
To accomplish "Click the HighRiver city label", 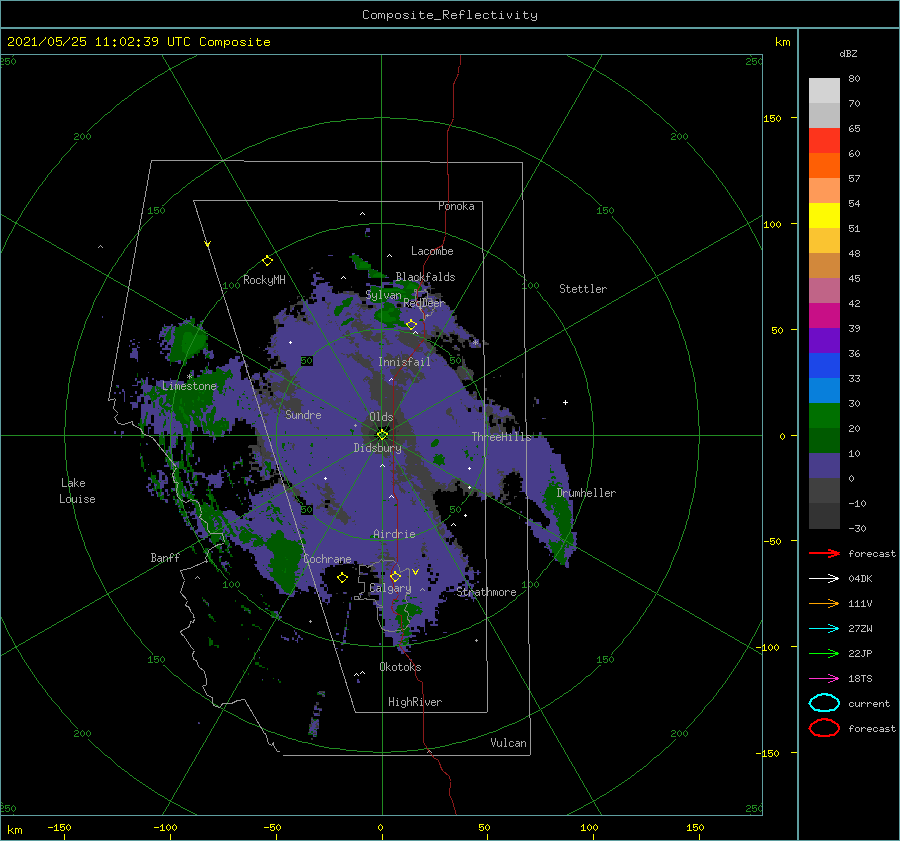I will point(415,702).
